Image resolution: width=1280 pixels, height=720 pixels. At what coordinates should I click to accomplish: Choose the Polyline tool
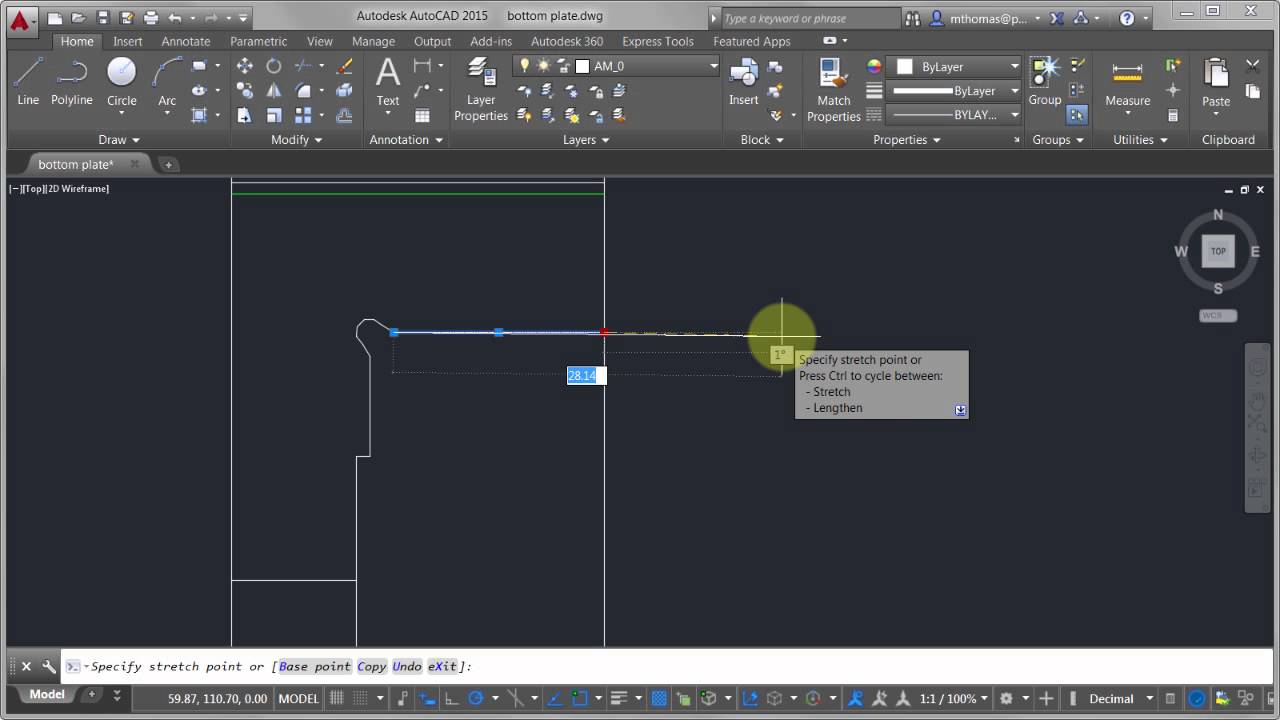point(72,81)
